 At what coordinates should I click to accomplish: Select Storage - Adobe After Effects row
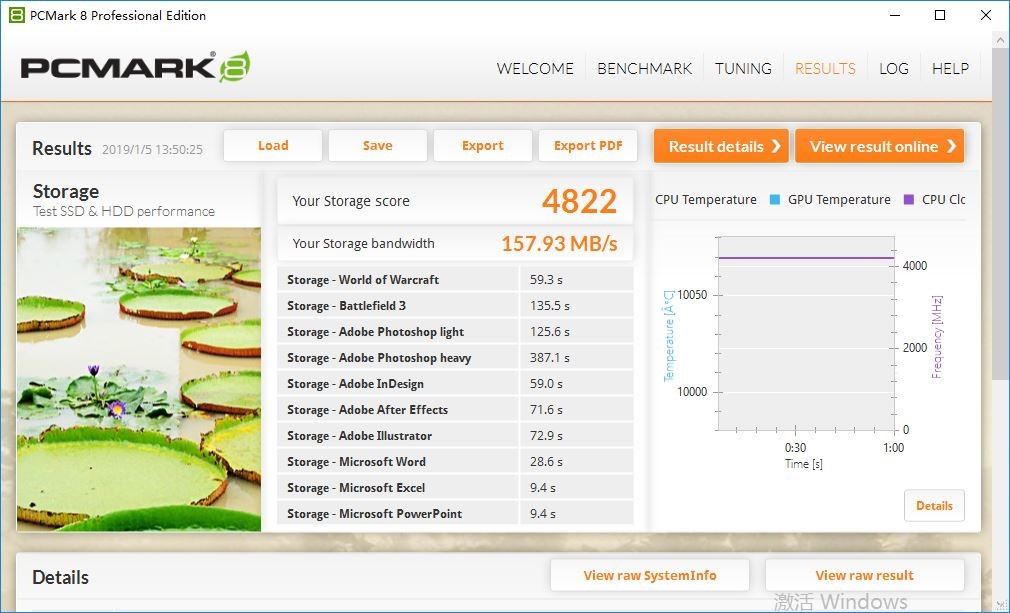455,410
